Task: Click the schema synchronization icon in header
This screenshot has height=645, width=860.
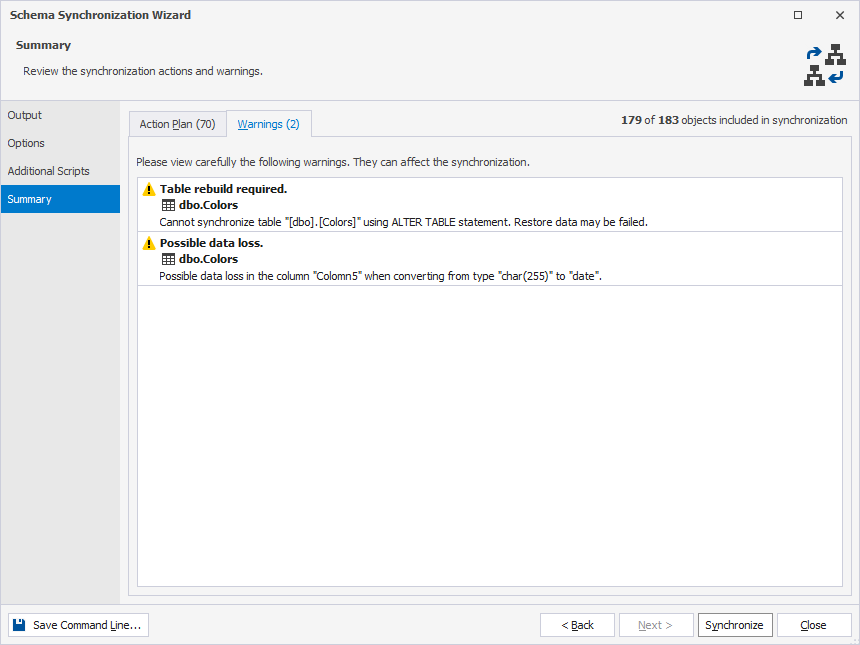Action: (x=825, y=66)
